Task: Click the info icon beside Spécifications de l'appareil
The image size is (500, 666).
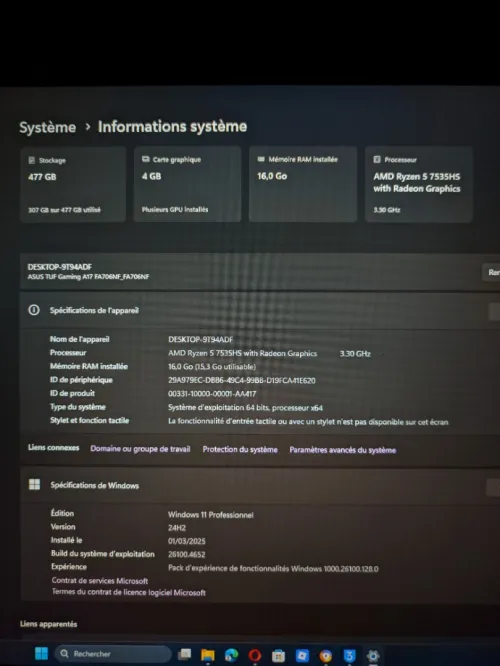Action: click(34, 310)
